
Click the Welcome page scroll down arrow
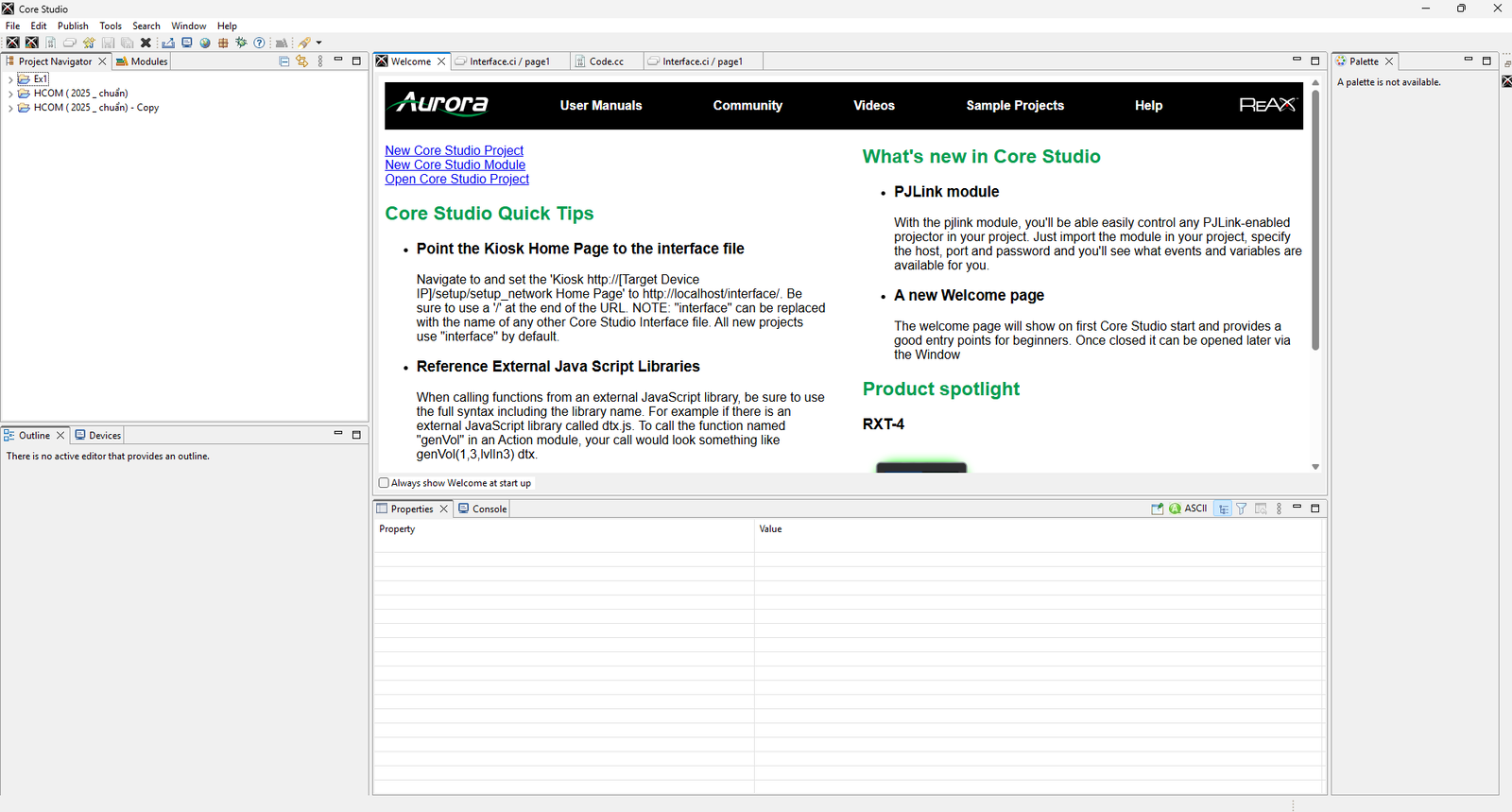tap(1315, 467)
